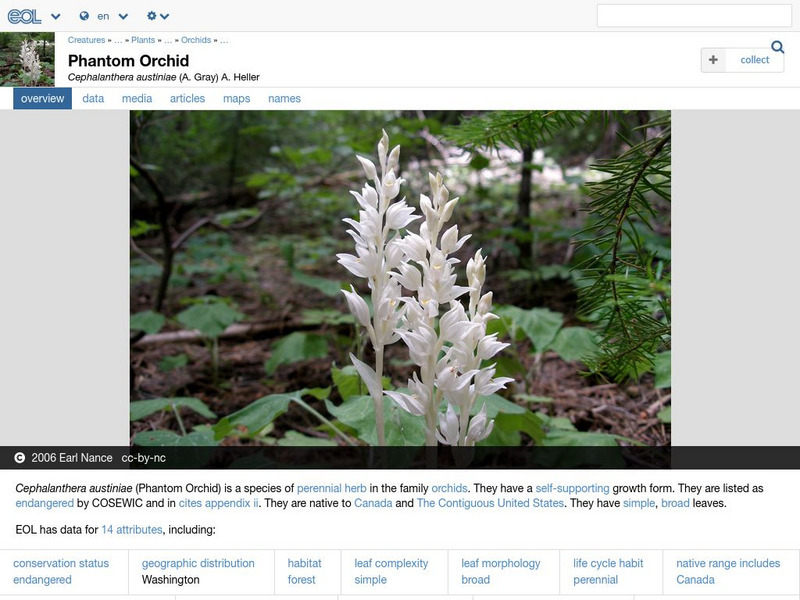The height and width of the screenshot is (600, 800).
Task: Open the media tab
Action: (136, 98)
